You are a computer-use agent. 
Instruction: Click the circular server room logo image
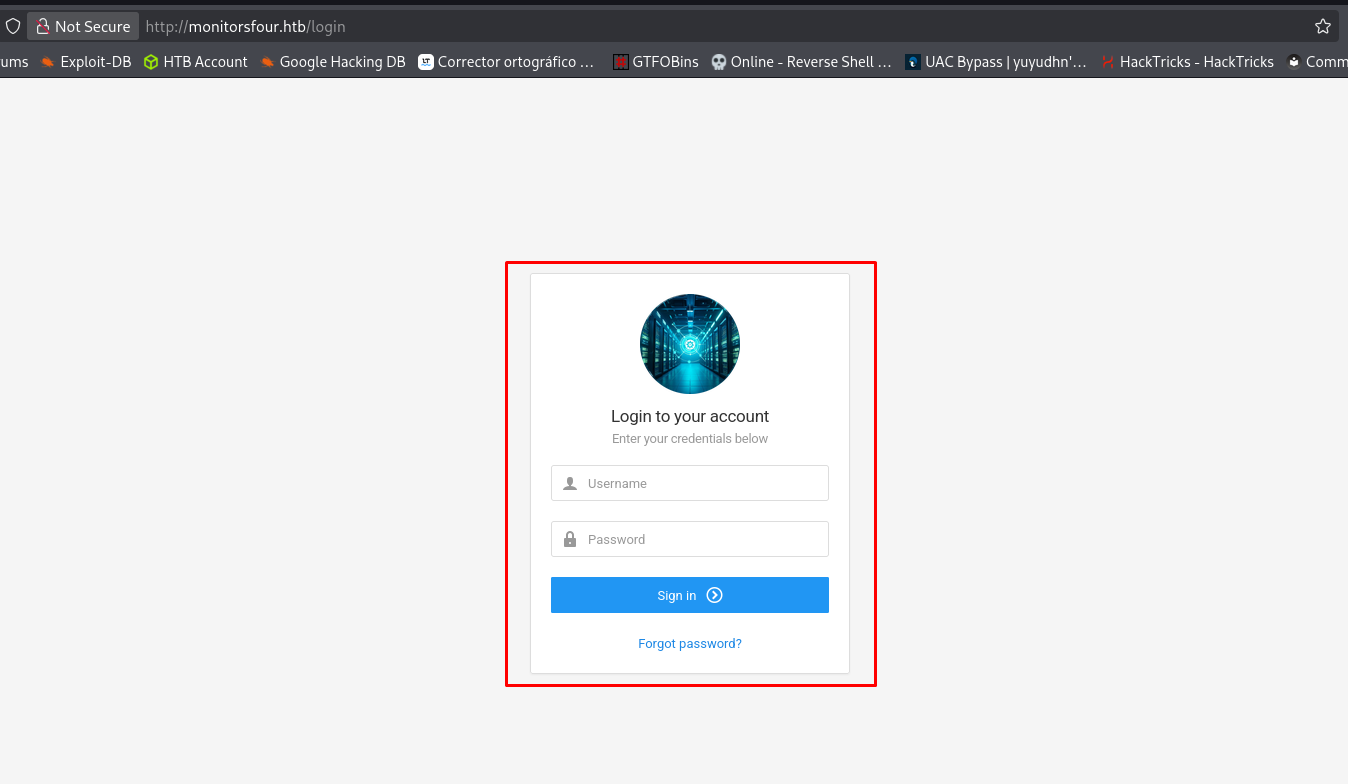pos(690,344)
